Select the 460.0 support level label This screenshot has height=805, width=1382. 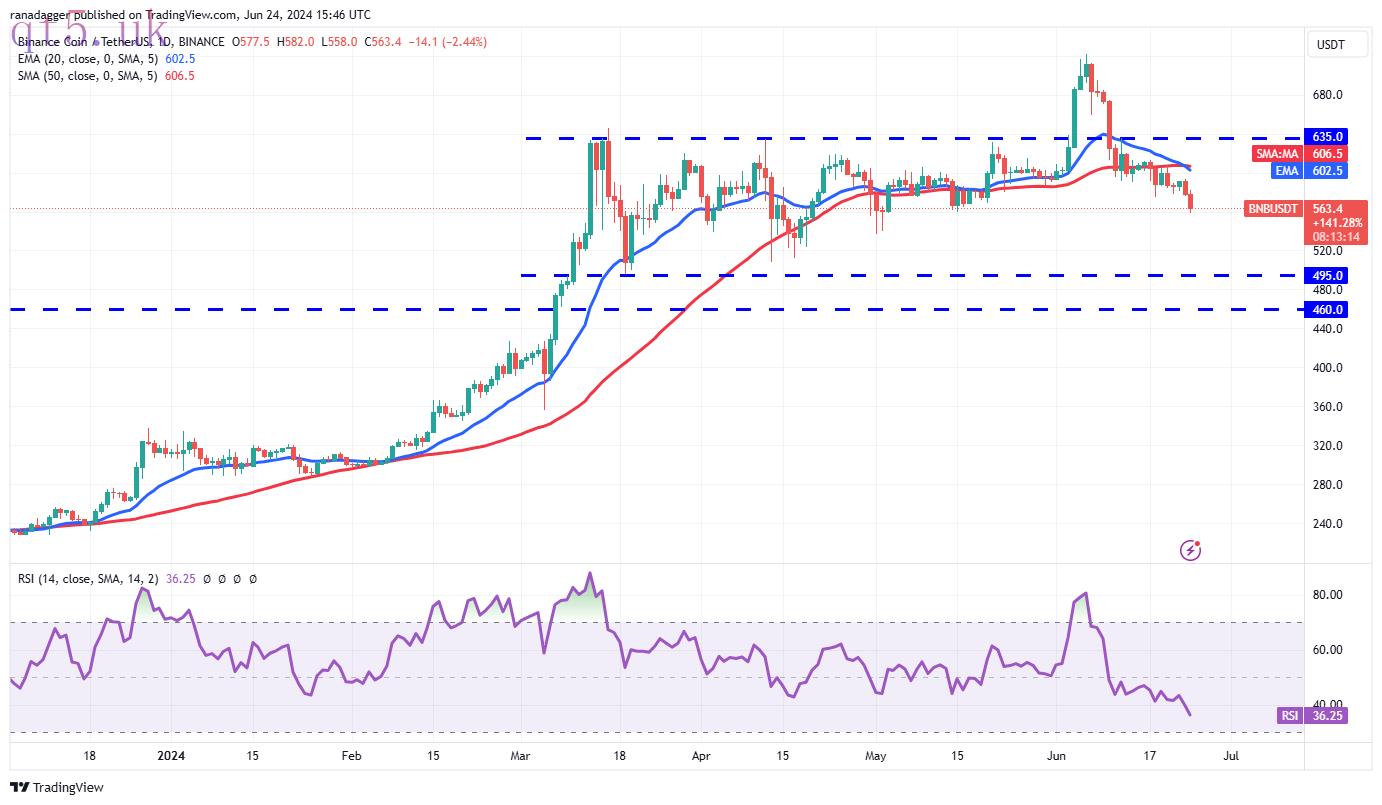pyautogui.click(x=1328, y=310)
